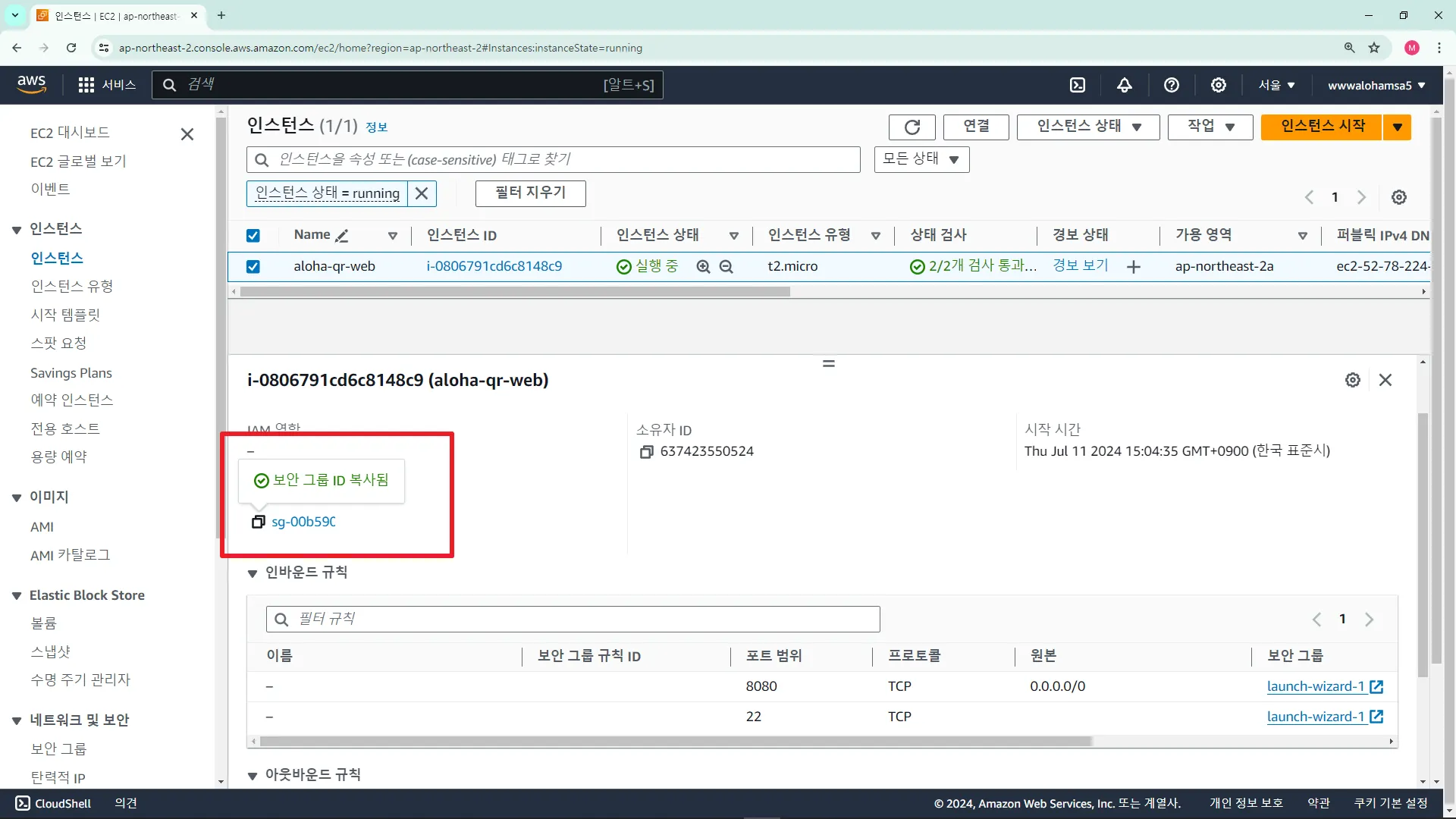The height and width of the screenshot is (819, 1456).
Task: Toggle the select-all instances checkbox
Action: (253, 236)
